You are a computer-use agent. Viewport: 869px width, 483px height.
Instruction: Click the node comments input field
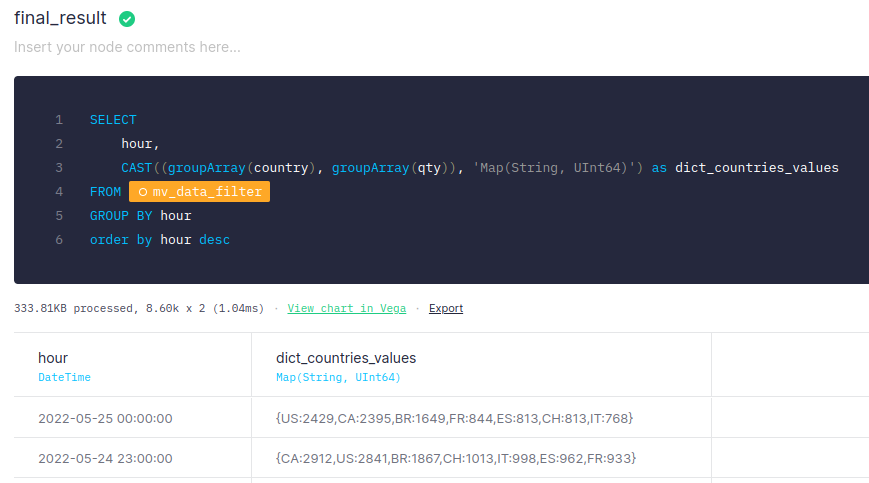[127, 47]
